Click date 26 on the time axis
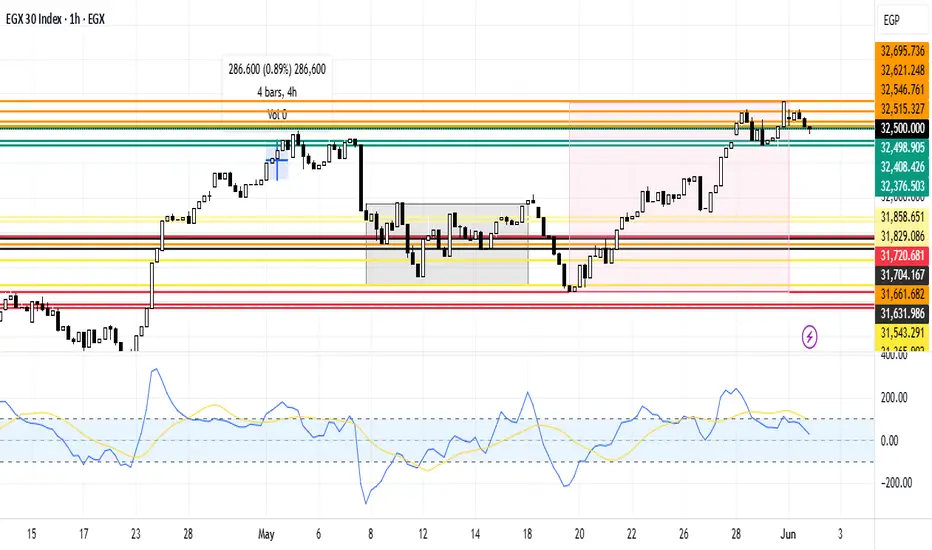The height and width of the screenshot is (550, 932). click(684, 534)
